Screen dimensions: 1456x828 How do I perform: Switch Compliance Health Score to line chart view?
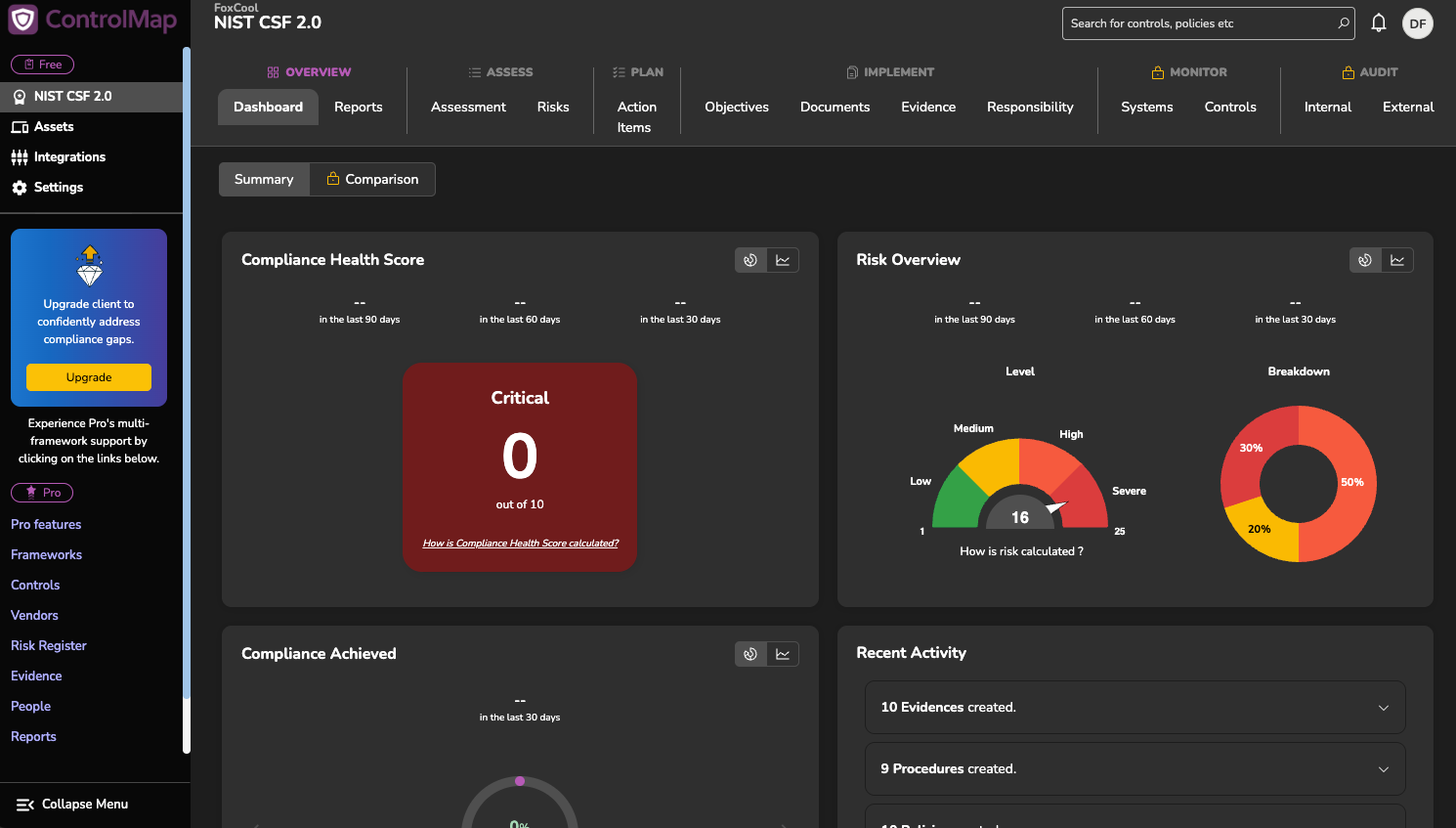coord(783,260)
